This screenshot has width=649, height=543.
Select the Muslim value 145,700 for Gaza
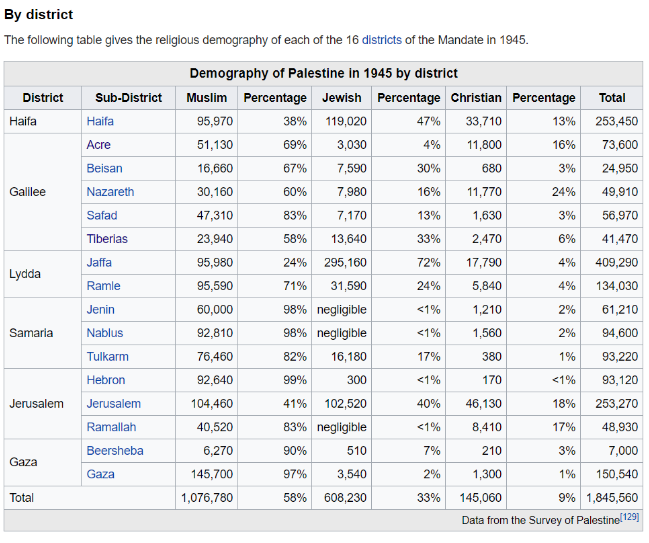point(212,474)
